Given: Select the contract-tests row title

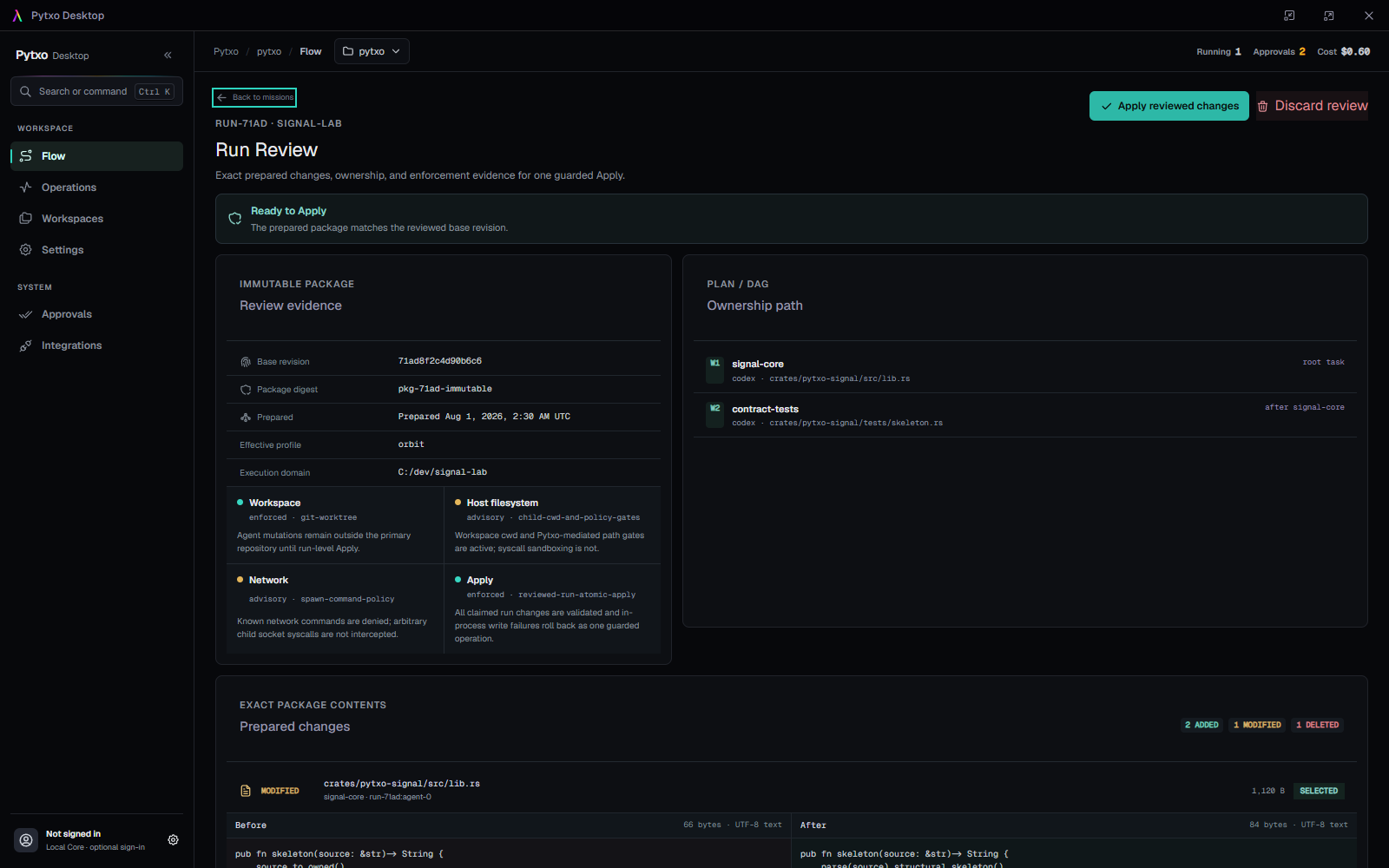Looking at the screenshot, I should click(766, 410).
